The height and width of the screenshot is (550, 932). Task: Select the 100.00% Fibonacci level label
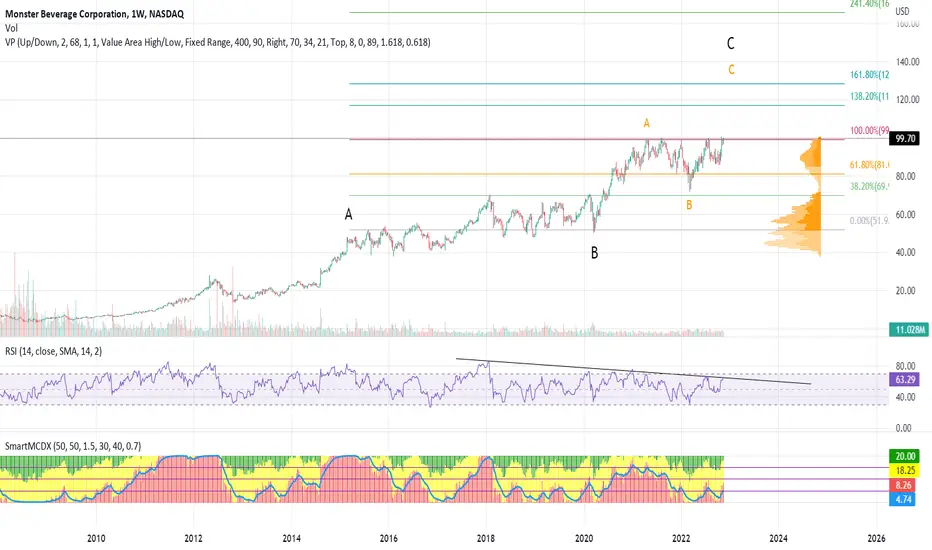[870, 131]
